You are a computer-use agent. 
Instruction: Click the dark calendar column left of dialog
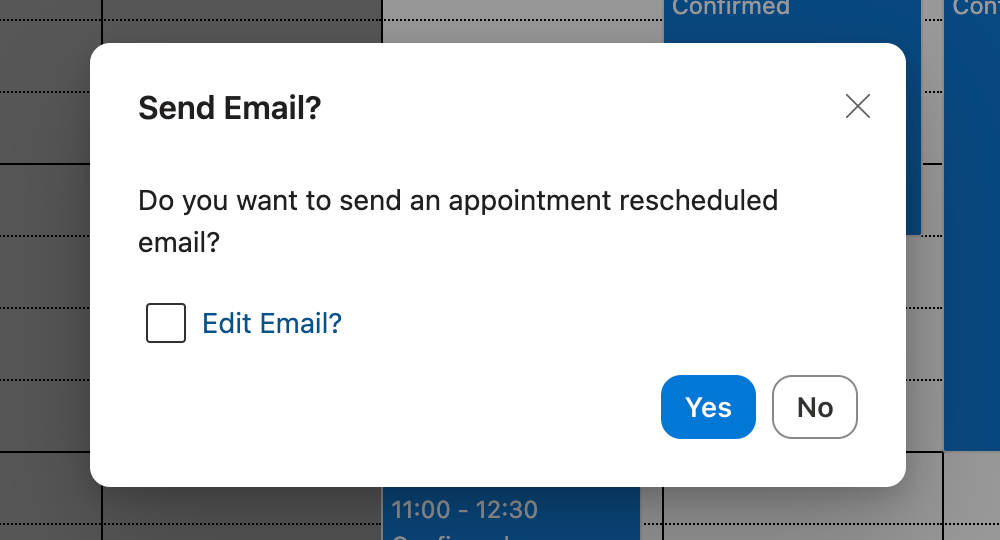[x=45, y=250]
